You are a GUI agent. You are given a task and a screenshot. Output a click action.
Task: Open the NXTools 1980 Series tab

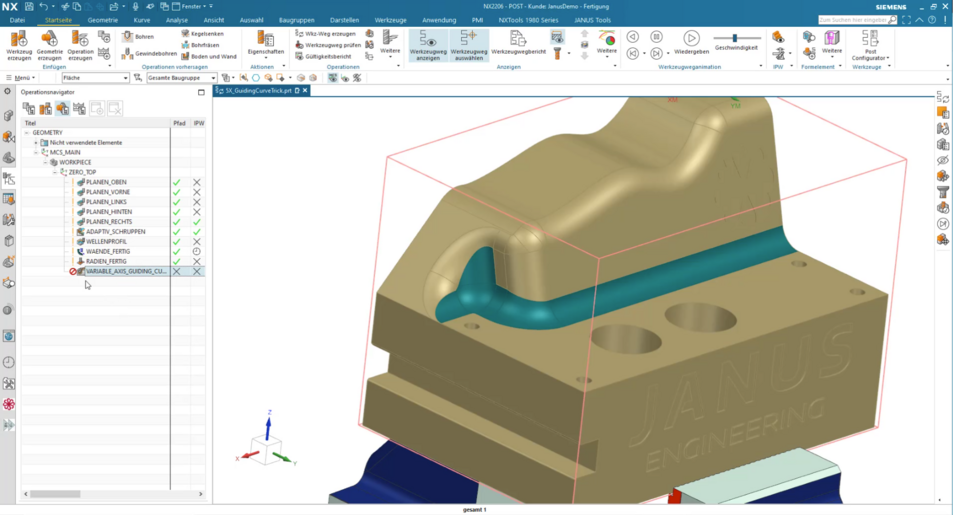(x=528, y=20)
